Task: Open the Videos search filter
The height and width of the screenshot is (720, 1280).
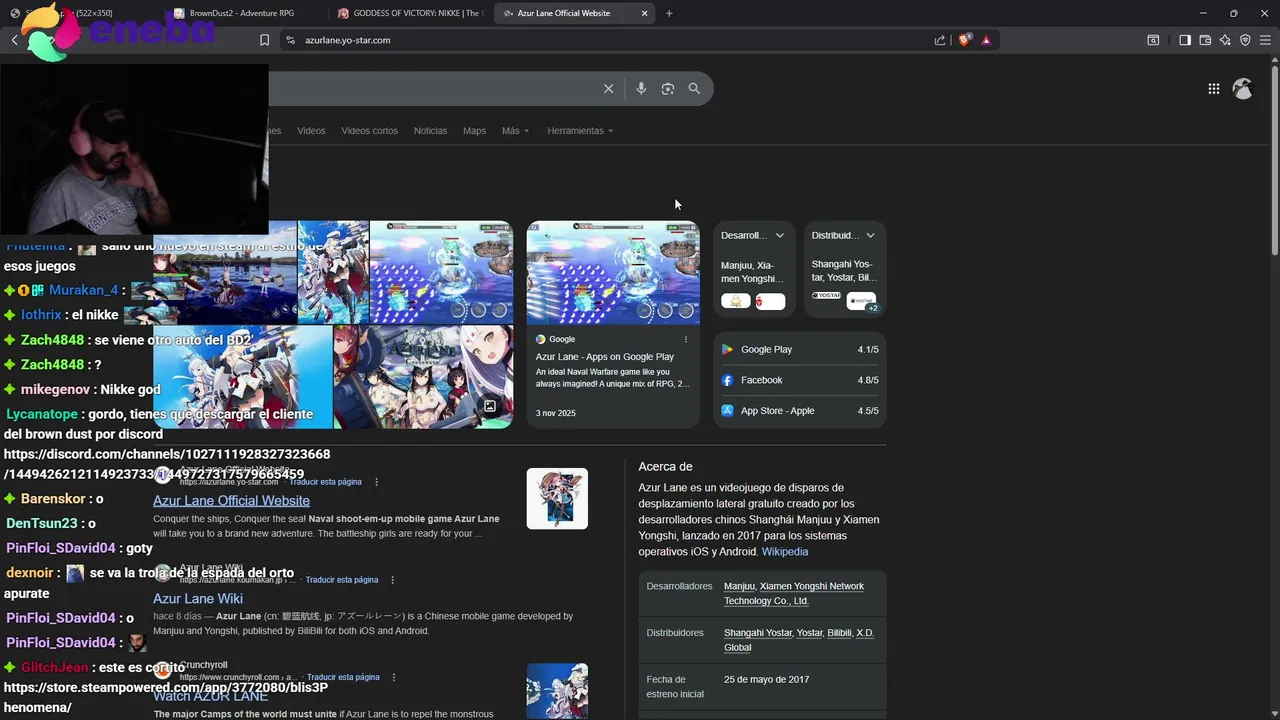Action: coord(311,131)
